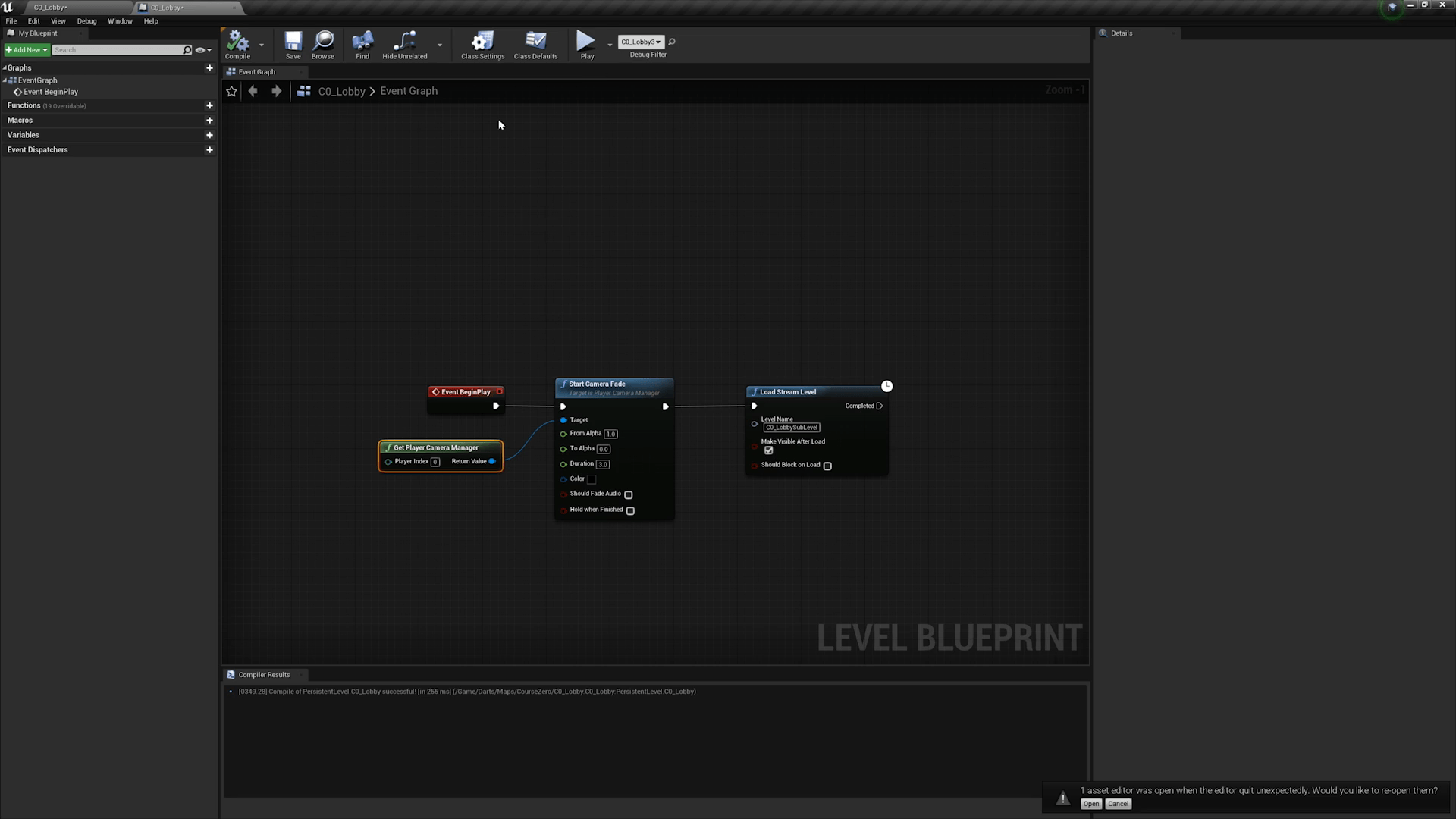The width and height of the screenshot is (1456, 819).
Task: Dismiss the crash notification with Cancel
Action: point(1118,804)
